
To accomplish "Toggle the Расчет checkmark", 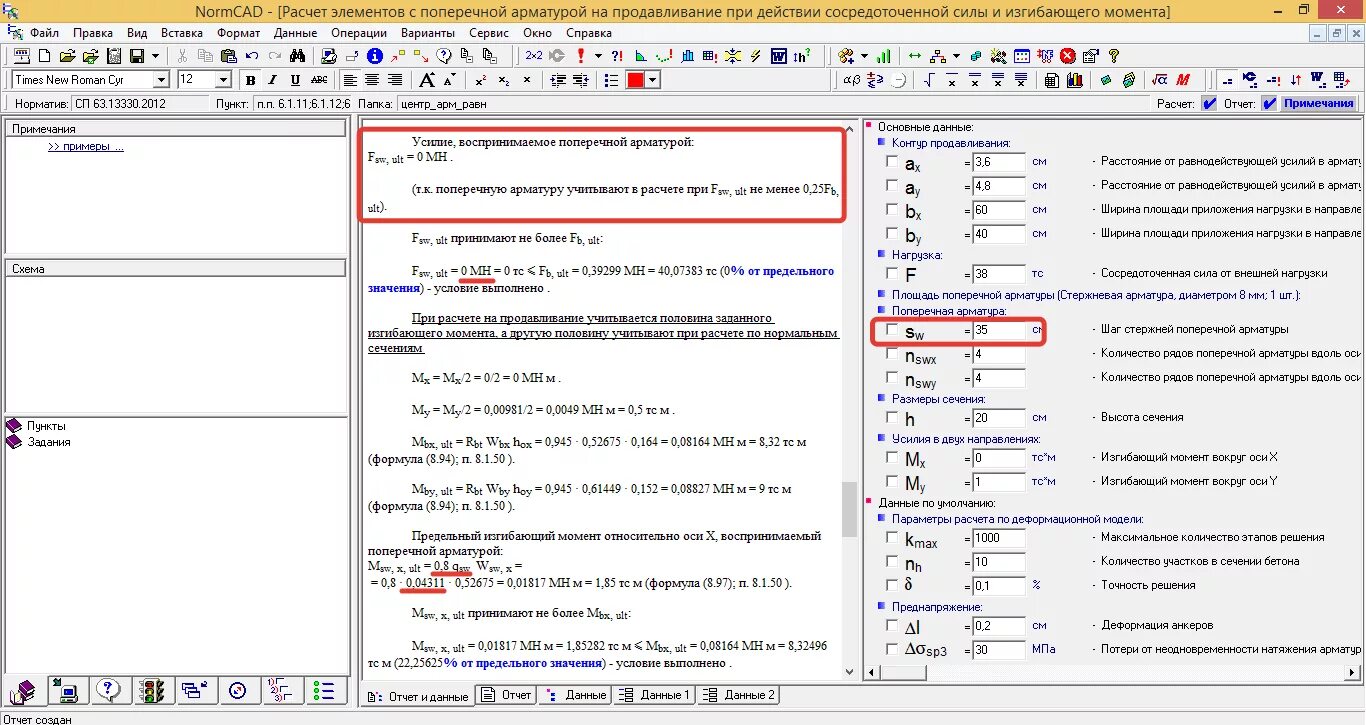I will click(1209, 103).
